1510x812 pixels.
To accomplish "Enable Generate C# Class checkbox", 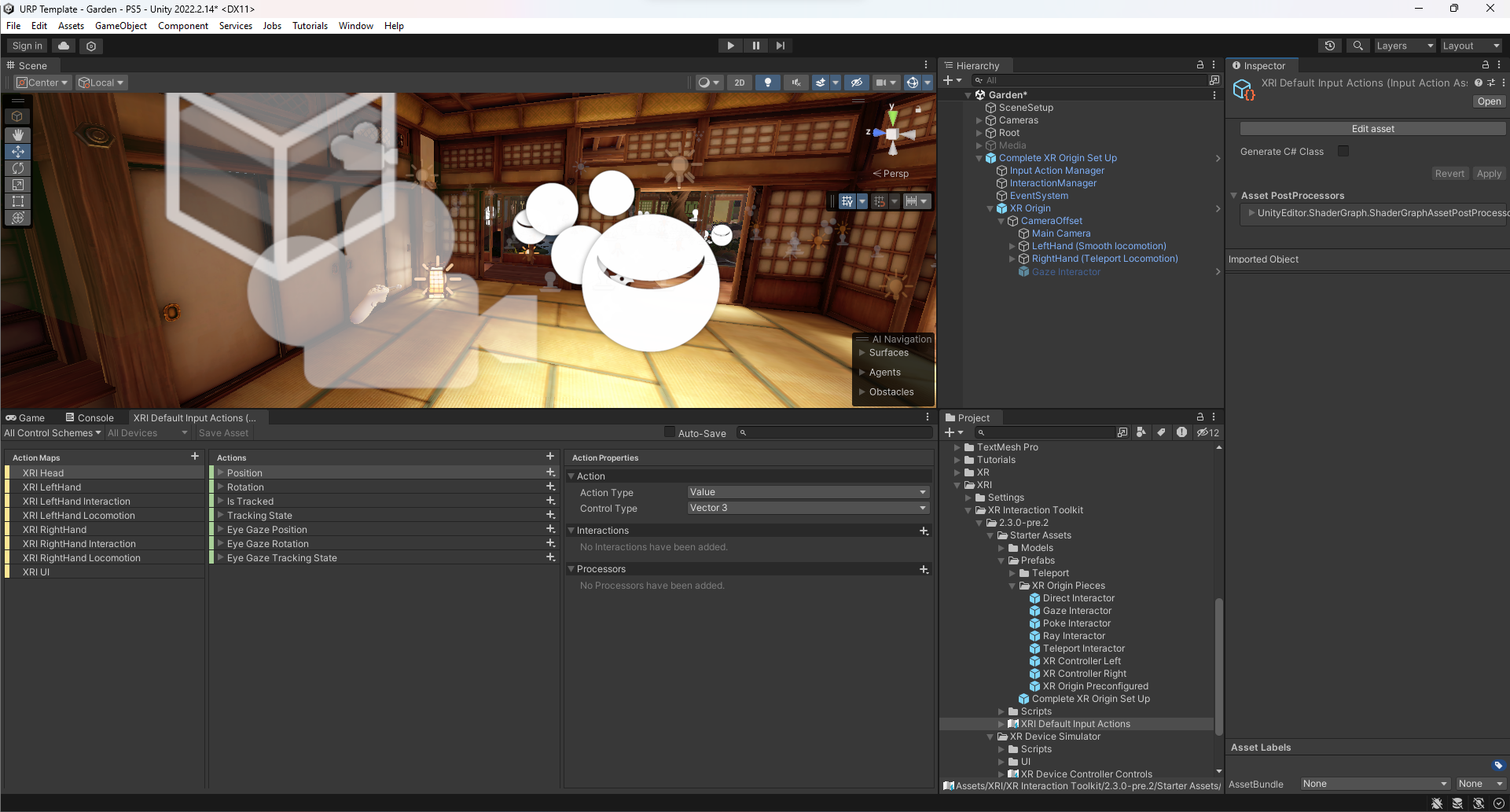I will pos(1343,151).
